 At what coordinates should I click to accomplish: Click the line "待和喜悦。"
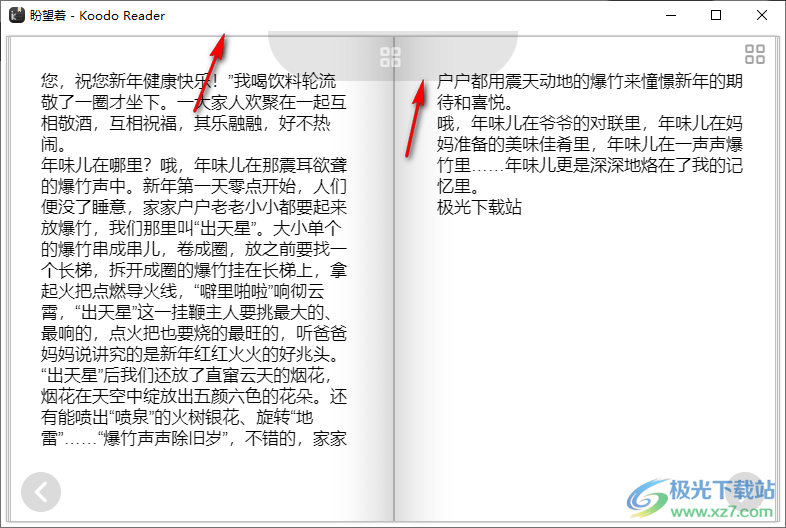pyautogui.click(x=475, y=102)
